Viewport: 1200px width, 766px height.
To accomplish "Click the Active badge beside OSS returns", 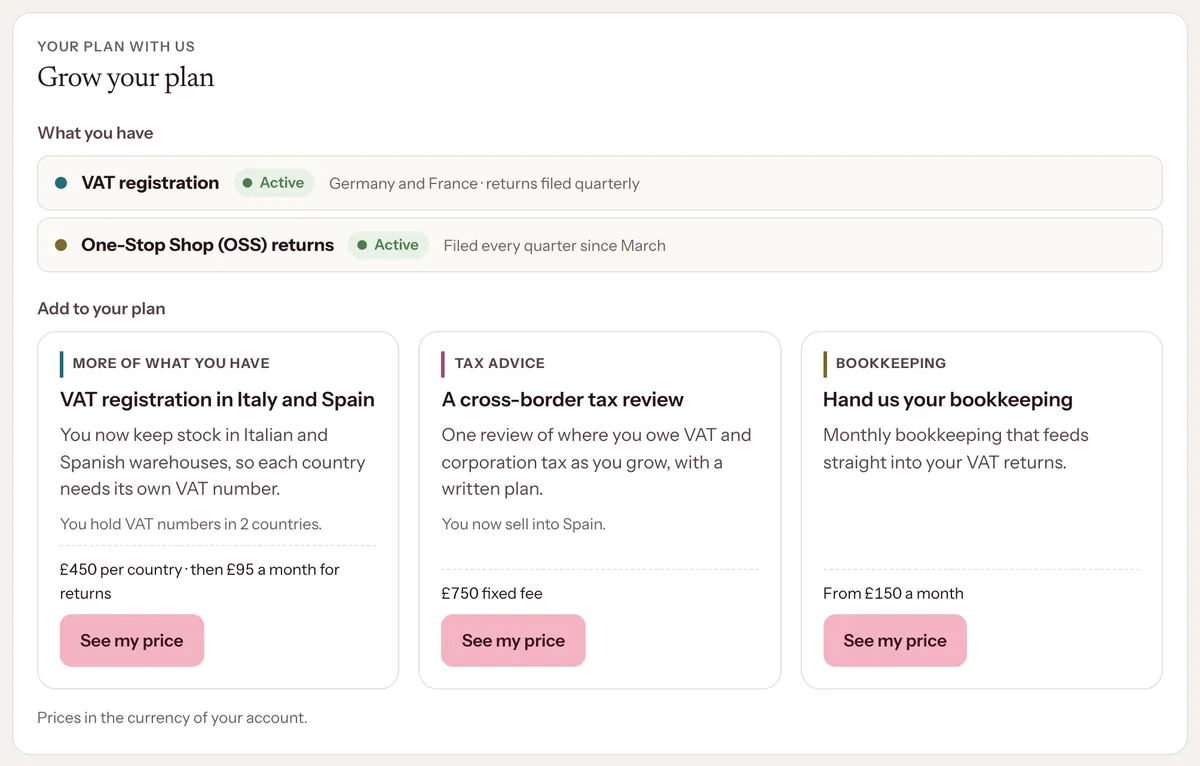I will click(x=388, y=245).
